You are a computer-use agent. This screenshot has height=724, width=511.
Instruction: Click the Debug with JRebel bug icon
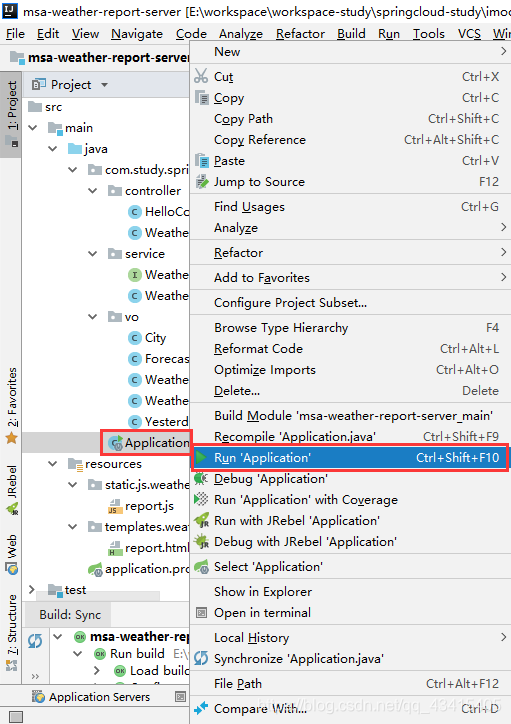tap(202, 542)
